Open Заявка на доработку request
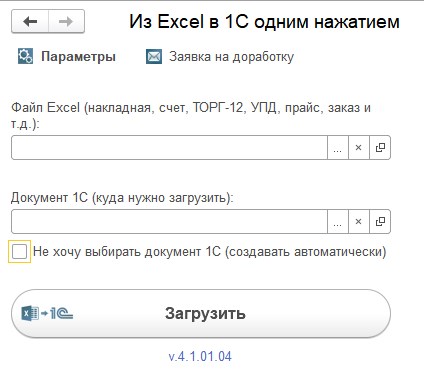The image size is (424, 387). 231,56
